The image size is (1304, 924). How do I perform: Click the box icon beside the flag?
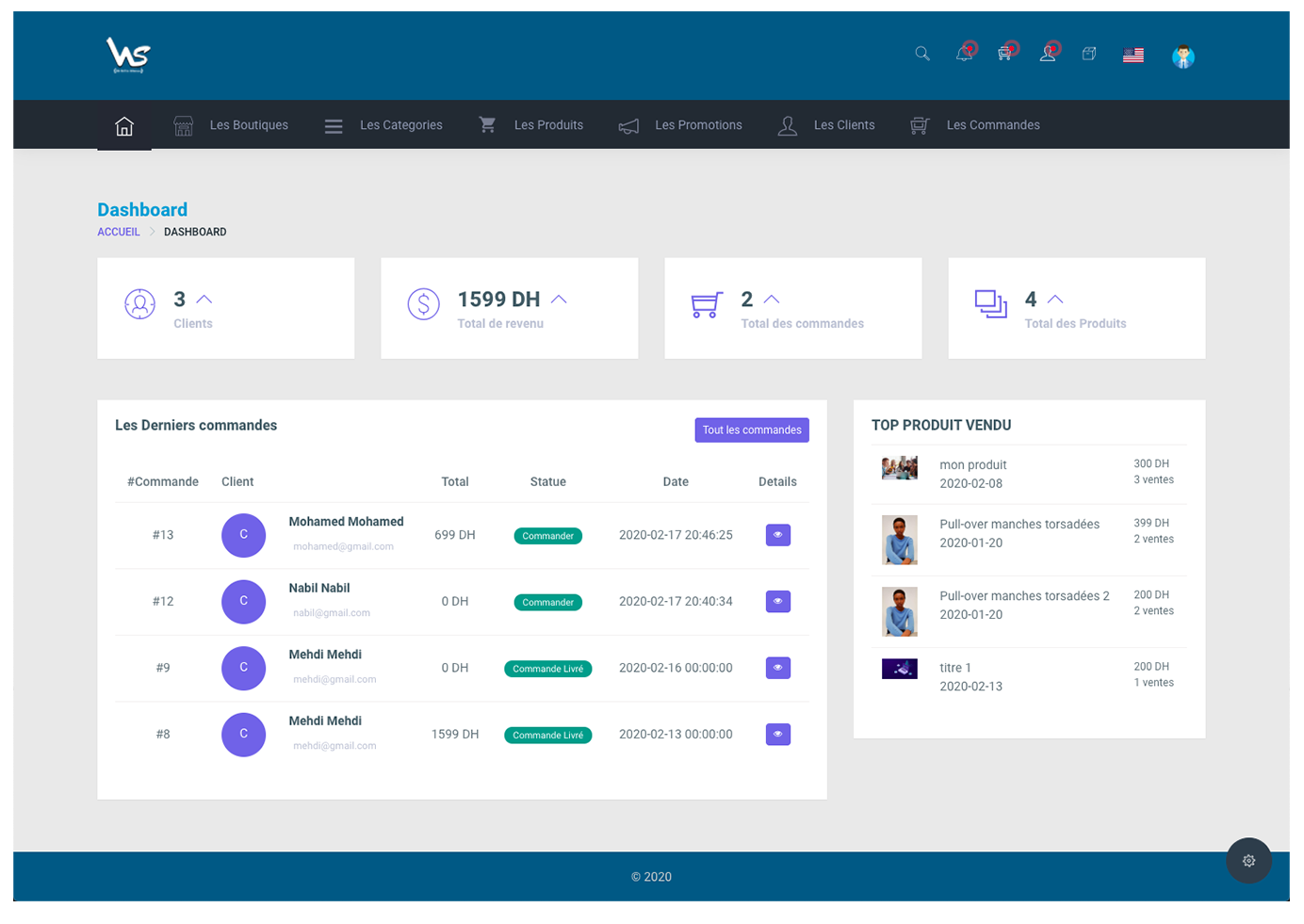tap(1089, 54)
